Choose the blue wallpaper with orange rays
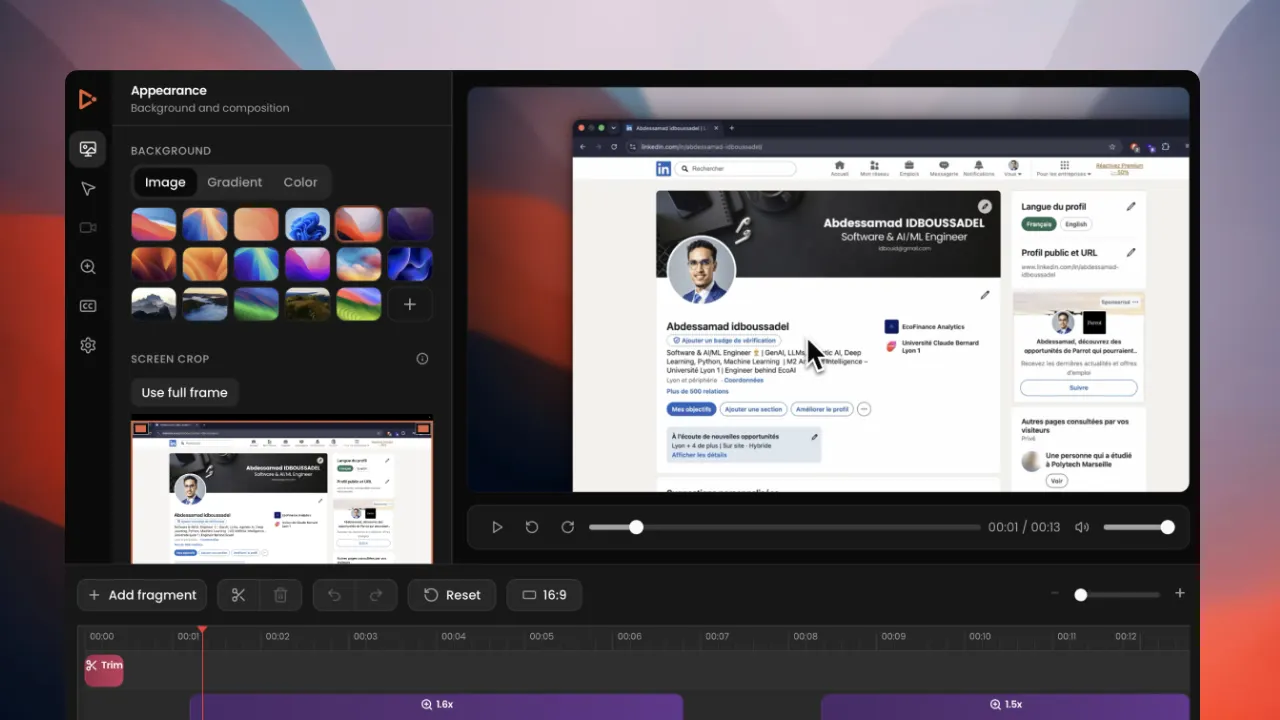The image size is (1280, 720). coord(205,224)
